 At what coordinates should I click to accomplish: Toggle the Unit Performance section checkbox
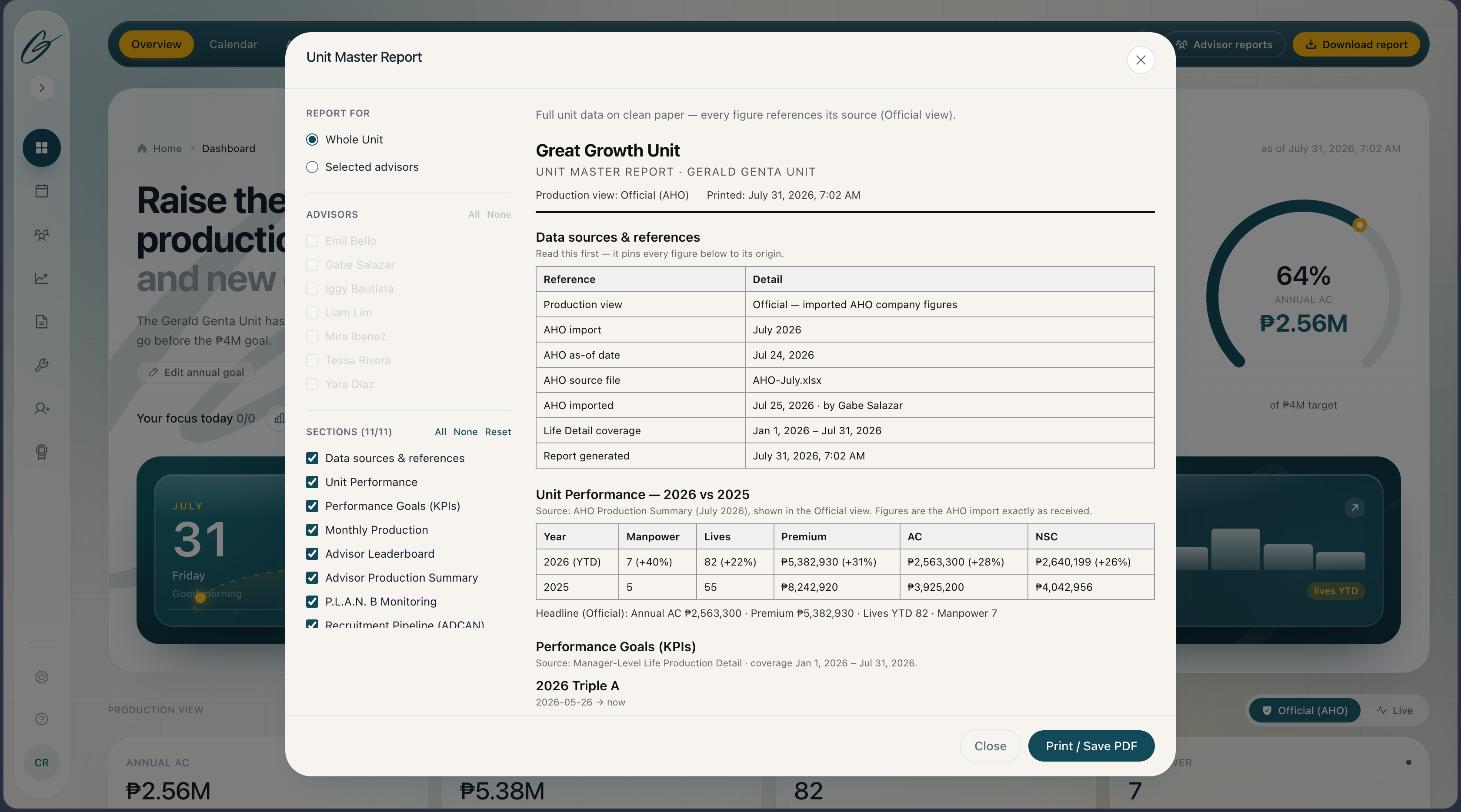pos(312,482)
